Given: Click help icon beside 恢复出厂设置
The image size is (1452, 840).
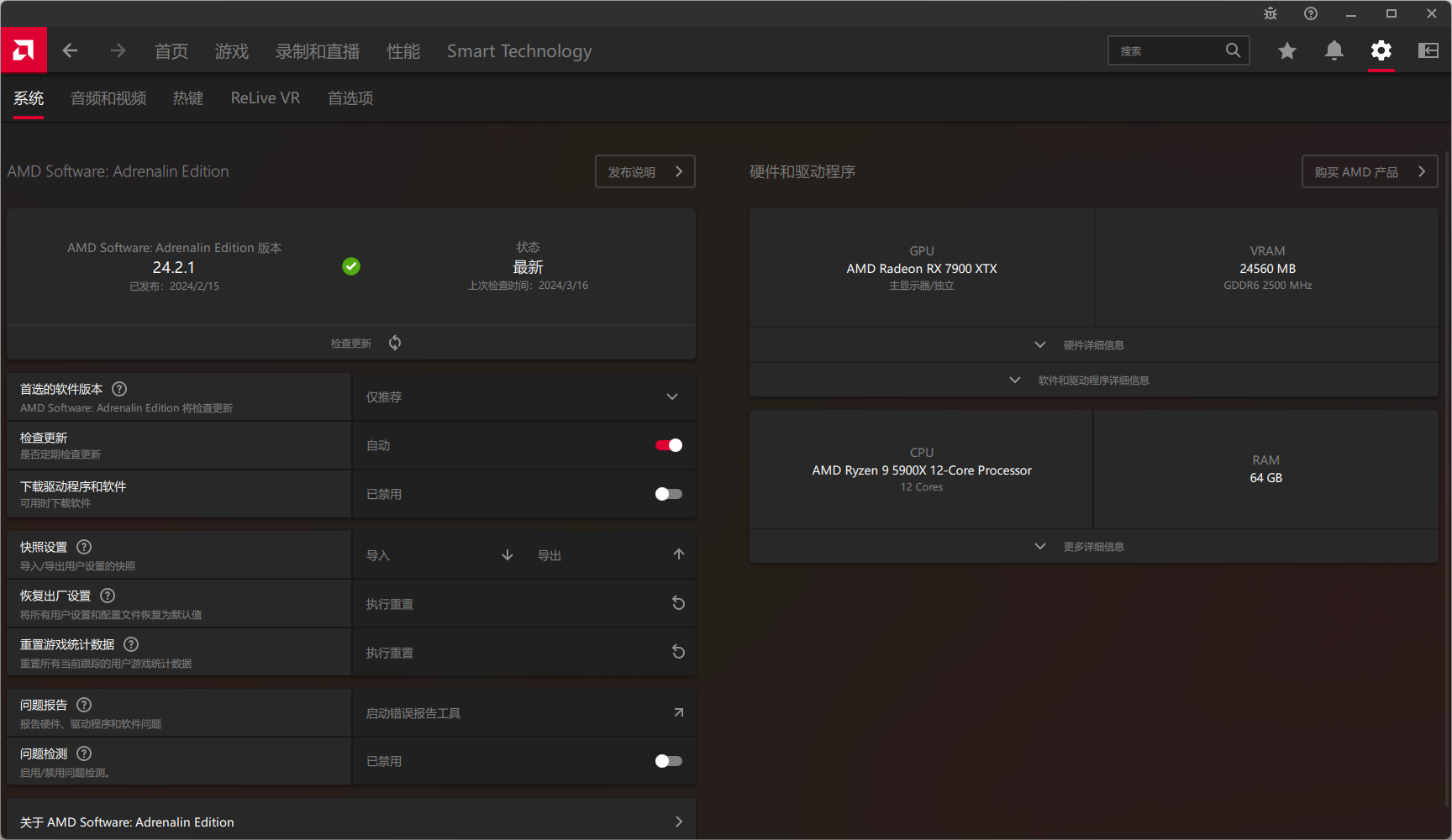Looking at the screenshot, I should pyautogui.click(x=108, y=596).
